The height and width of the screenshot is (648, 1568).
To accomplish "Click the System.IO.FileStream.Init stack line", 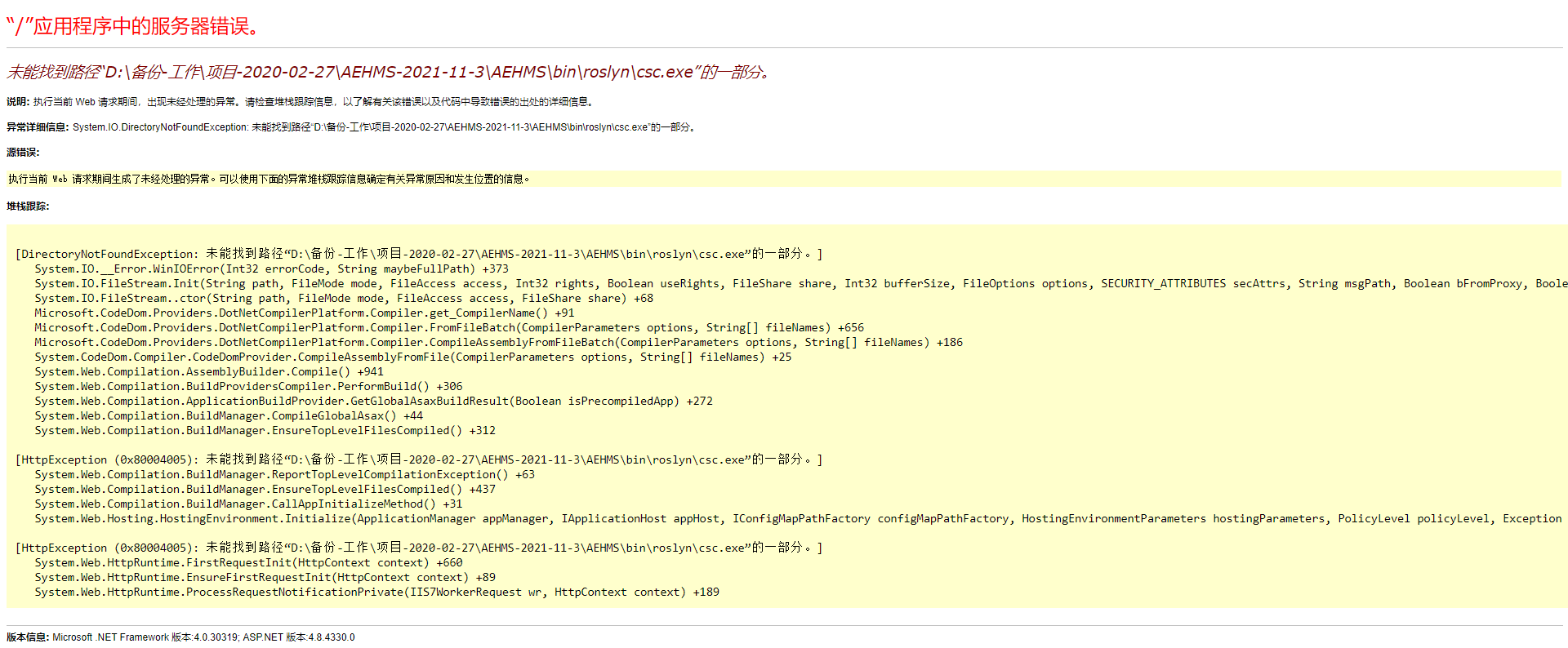I will coord(800,283).
